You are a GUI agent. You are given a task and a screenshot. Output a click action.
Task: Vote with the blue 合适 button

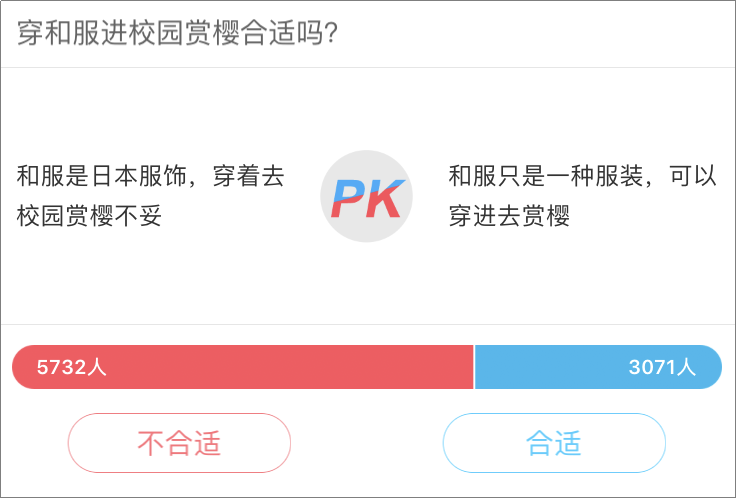tap(554, 443)
